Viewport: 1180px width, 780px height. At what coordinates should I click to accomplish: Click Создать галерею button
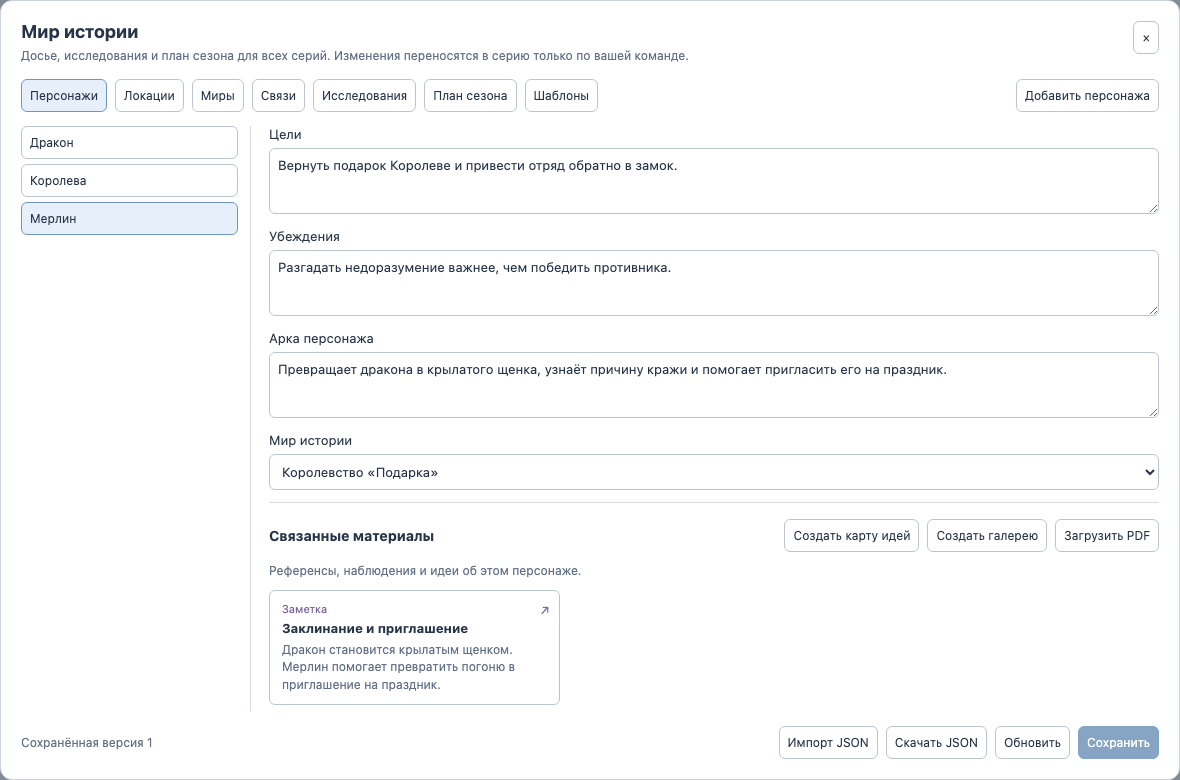987,535
